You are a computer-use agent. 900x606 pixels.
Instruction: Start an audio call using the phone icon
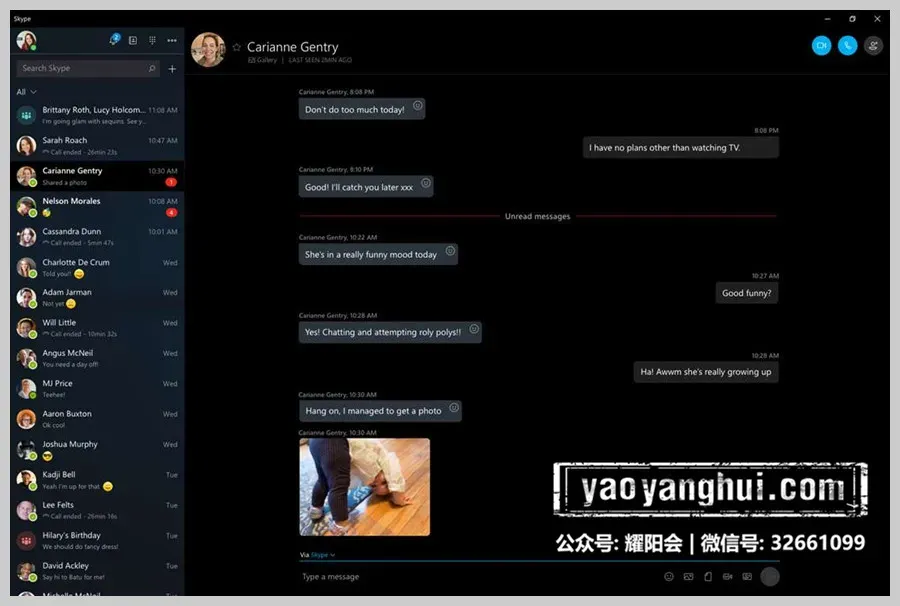847,45
